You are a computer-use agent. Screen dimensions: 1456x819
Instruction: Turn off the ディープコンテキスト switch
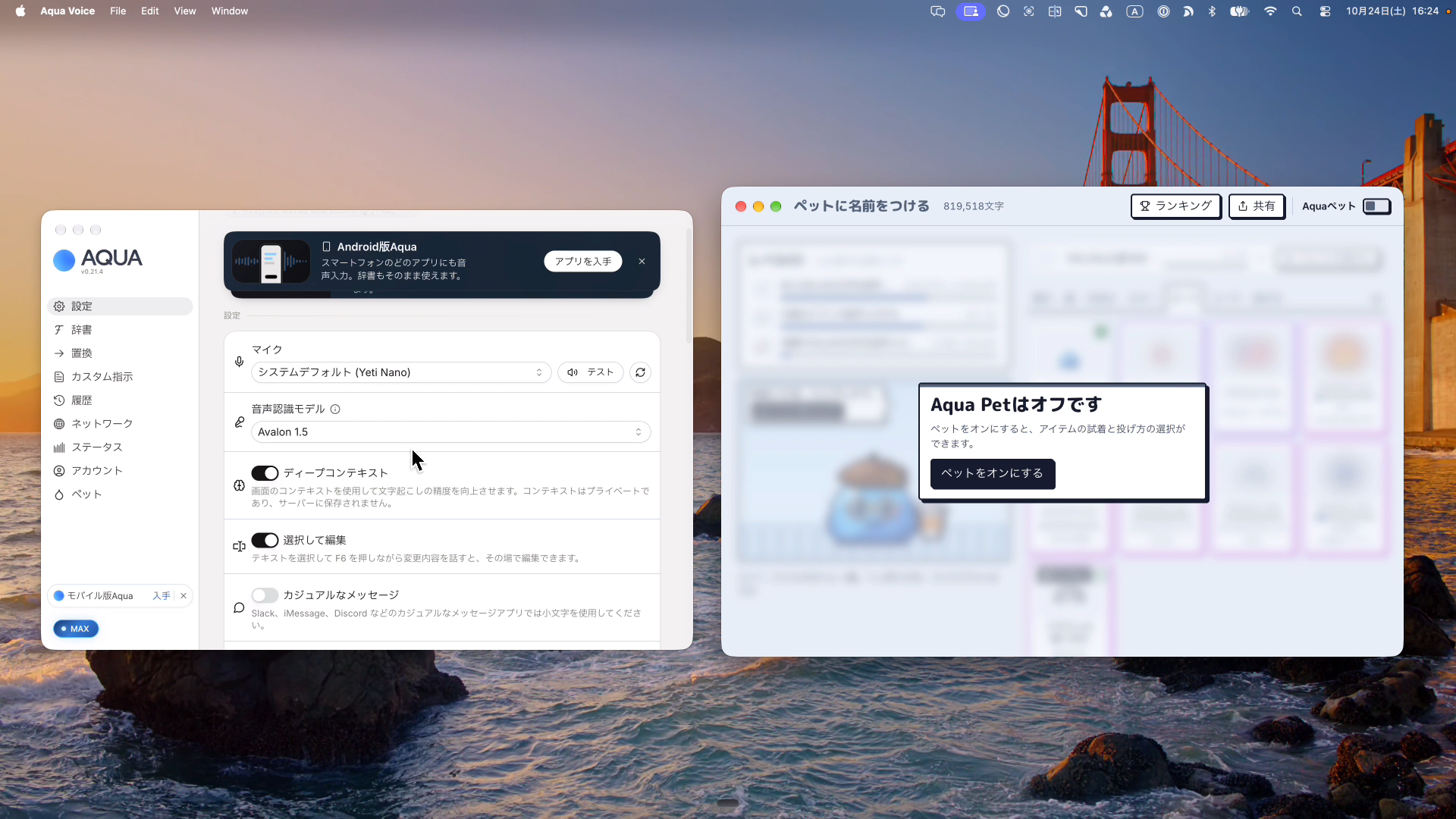(265, 473)
